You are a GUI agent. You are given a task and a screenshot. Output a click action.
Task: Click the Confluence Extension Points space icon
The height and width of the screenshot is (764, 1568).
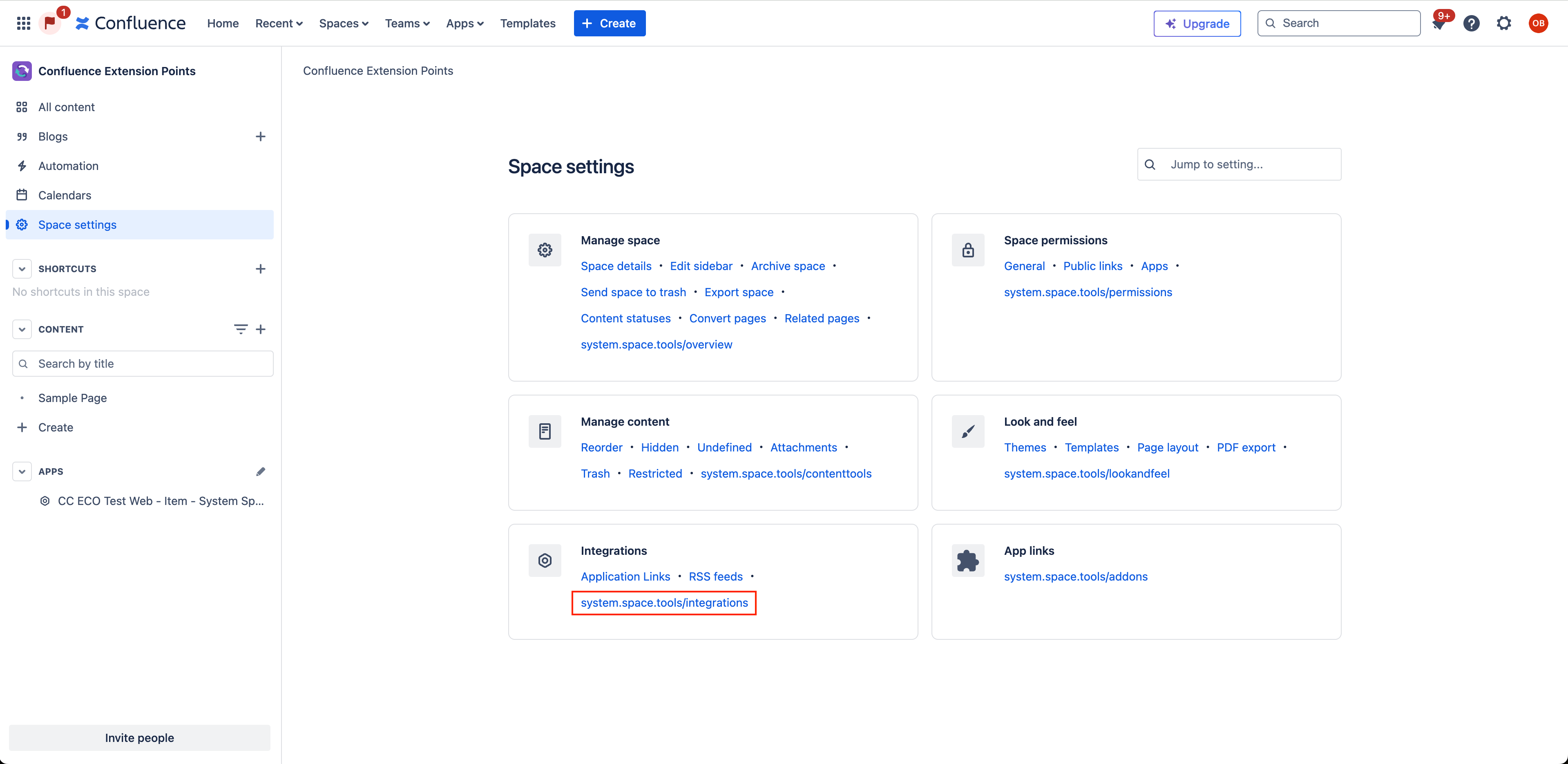click(22, 71)
